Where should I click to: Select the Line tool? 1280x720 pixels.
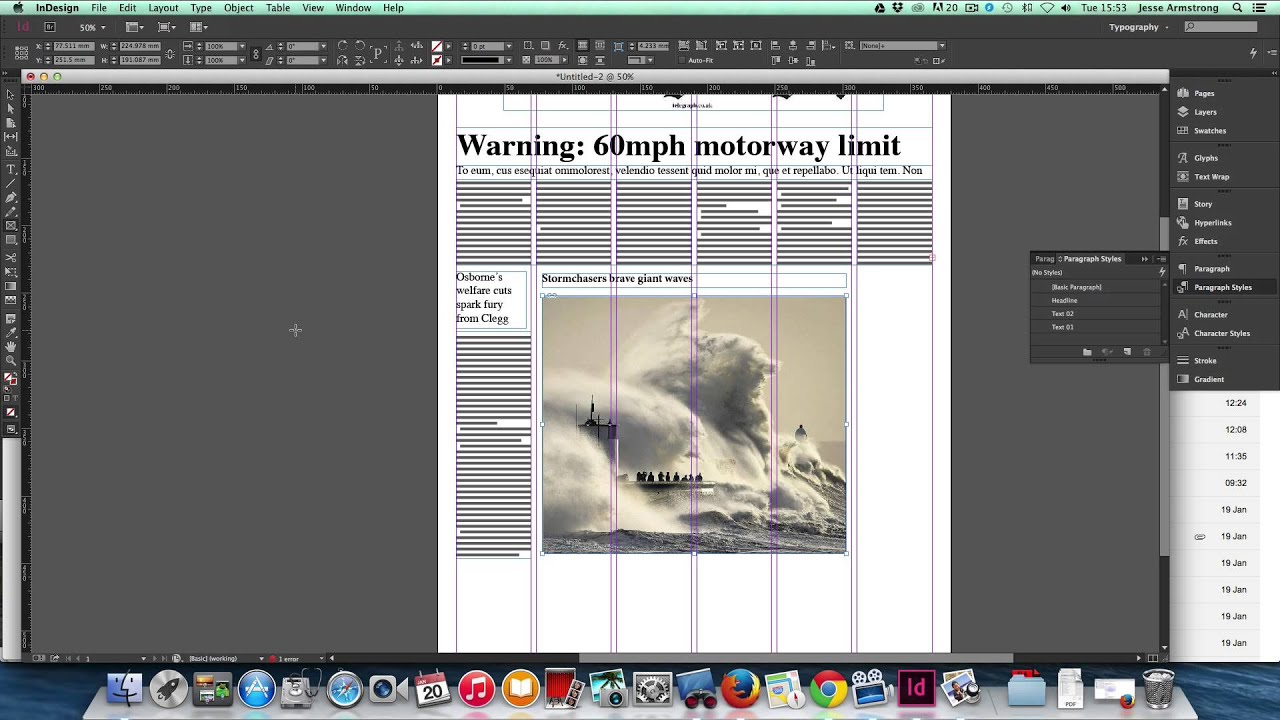11,184
